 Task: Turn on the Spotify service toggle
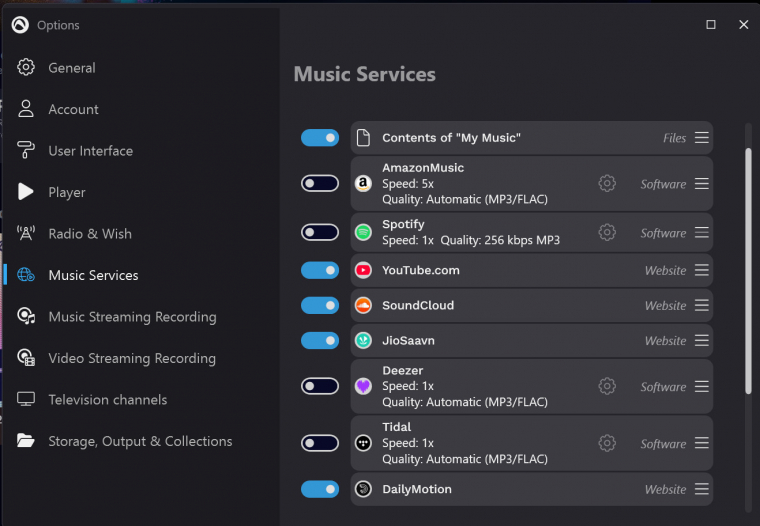pyautogui.click(x=320, y=232)
